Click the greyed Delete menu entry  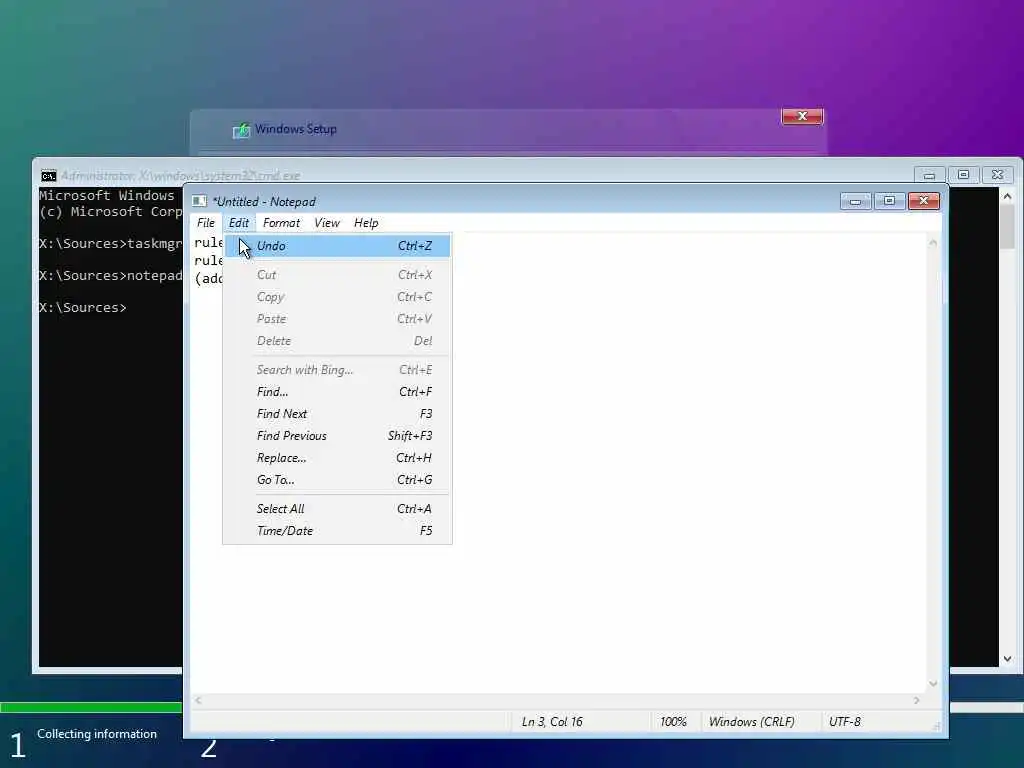point(338,341)
